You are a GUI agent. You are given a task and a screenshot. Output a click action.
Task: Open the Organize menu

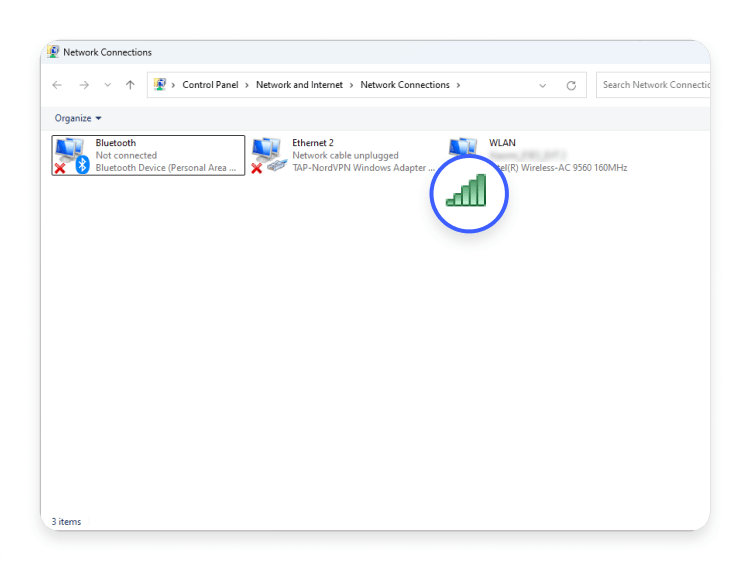click(x=78, y=118)
